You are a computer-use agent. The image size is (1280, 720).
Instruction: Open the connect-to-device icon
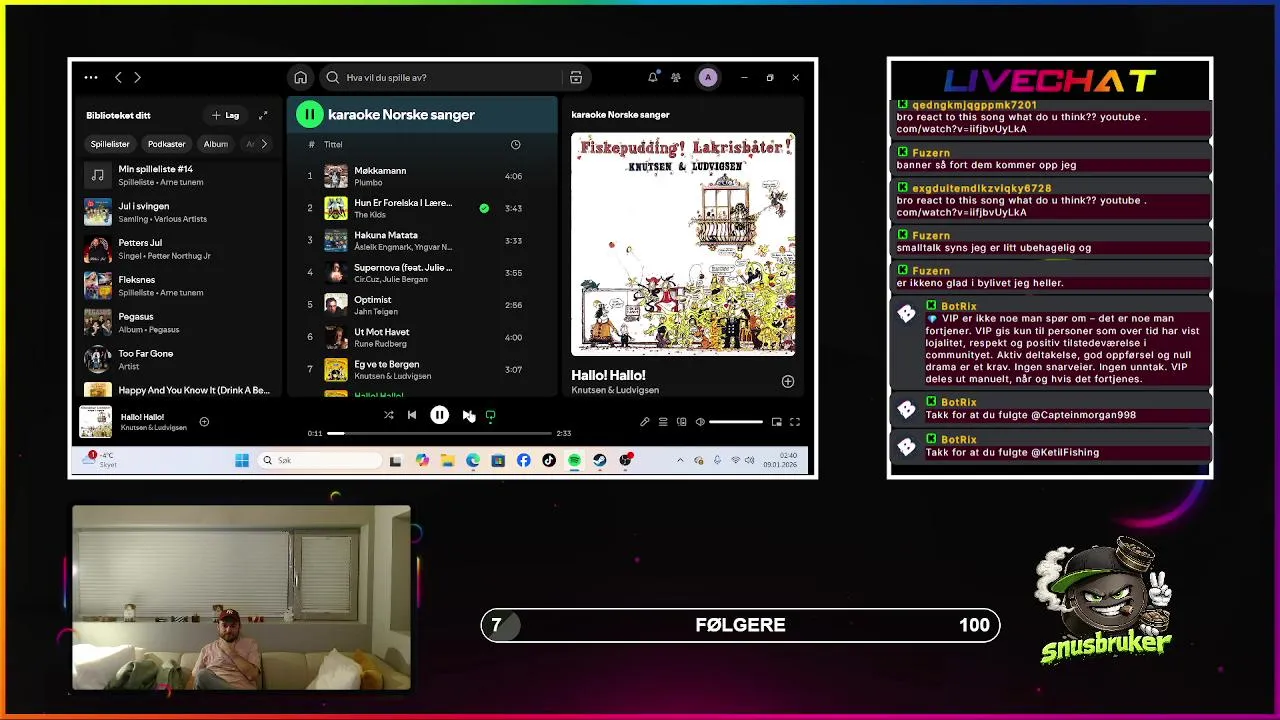pos(681,422)
